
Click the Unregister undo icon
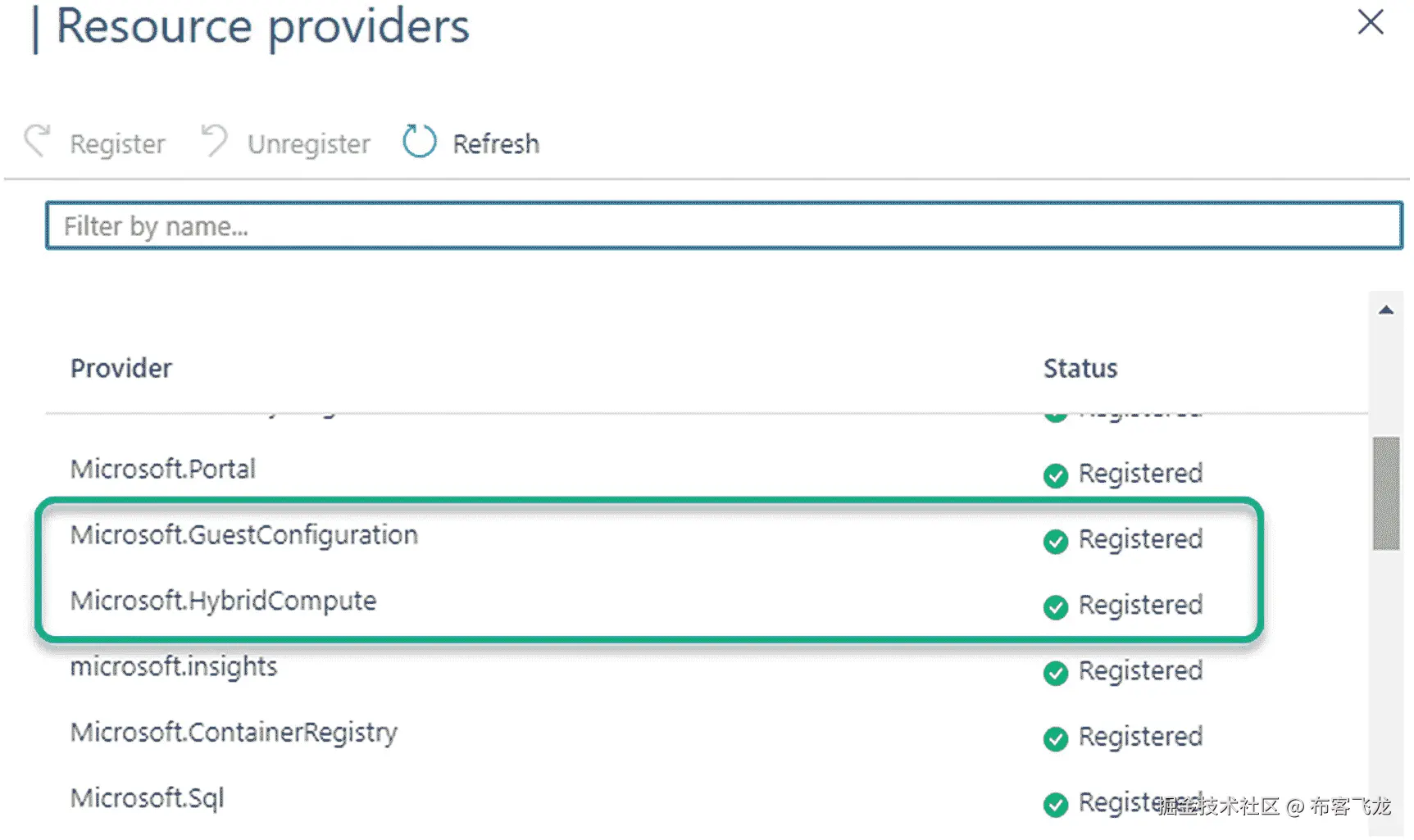[x=214, y=141]
